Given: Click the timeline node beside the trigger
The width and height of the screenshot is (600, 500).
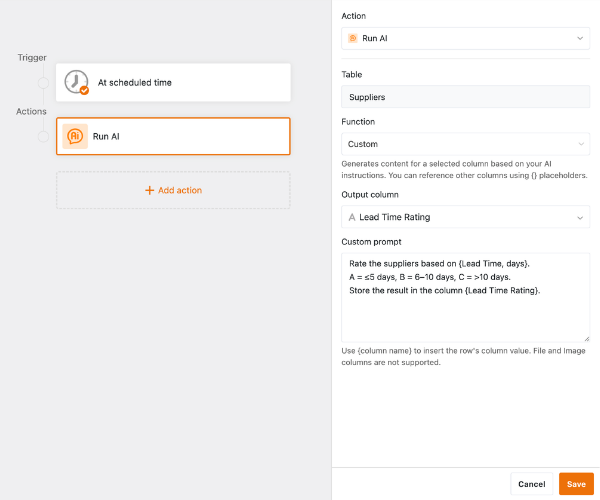Looking at the screenshot, I should point(43,83).
